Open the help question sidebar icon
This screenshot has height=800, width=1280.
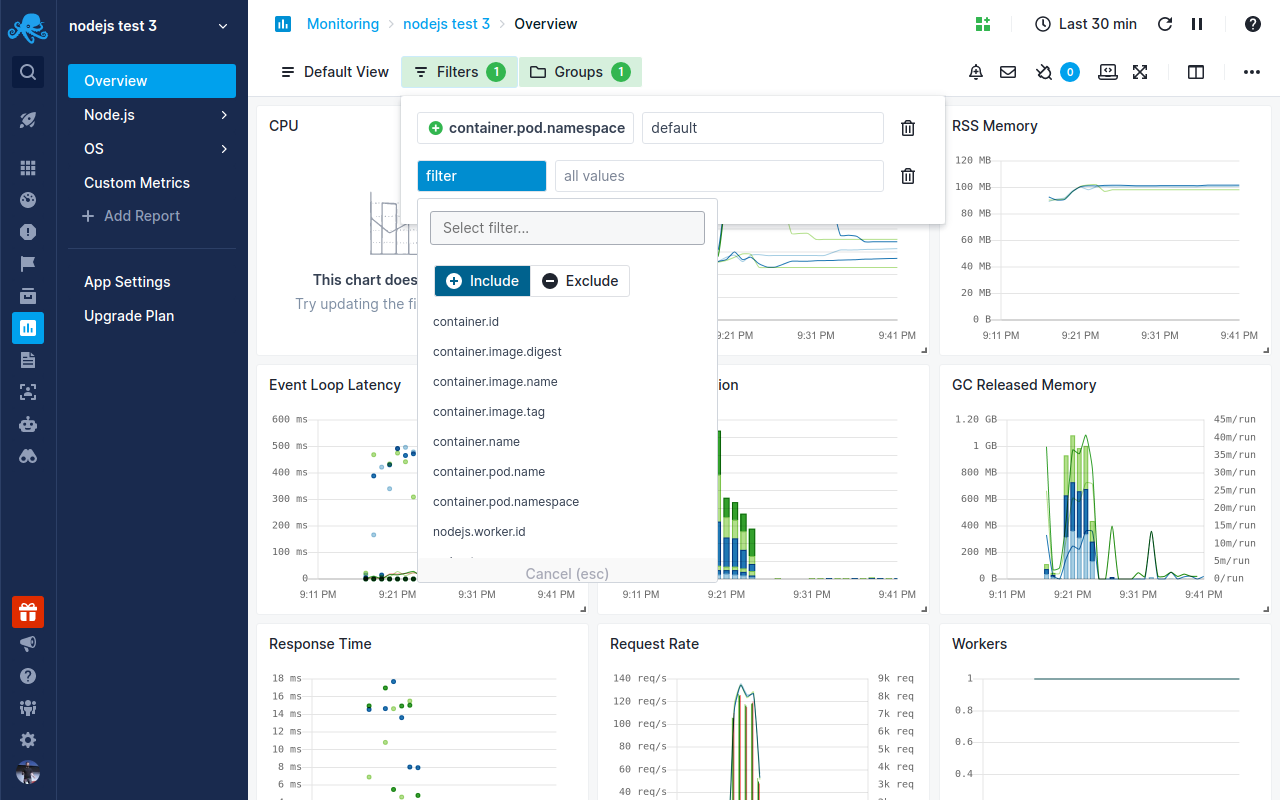pos(28,676)
